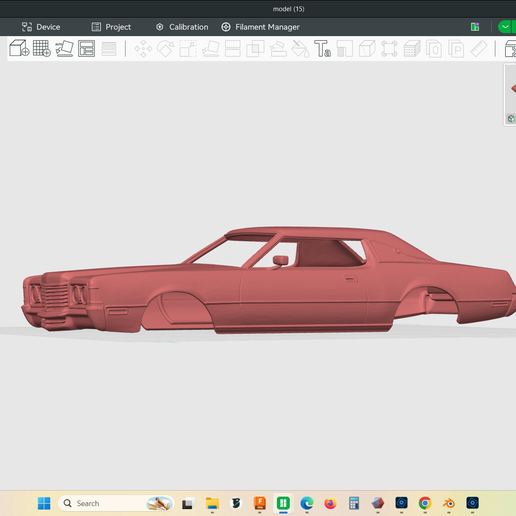Viewport: 516px width, 516px height.
Task: Click the Add model cube icon
Action: 19,48
